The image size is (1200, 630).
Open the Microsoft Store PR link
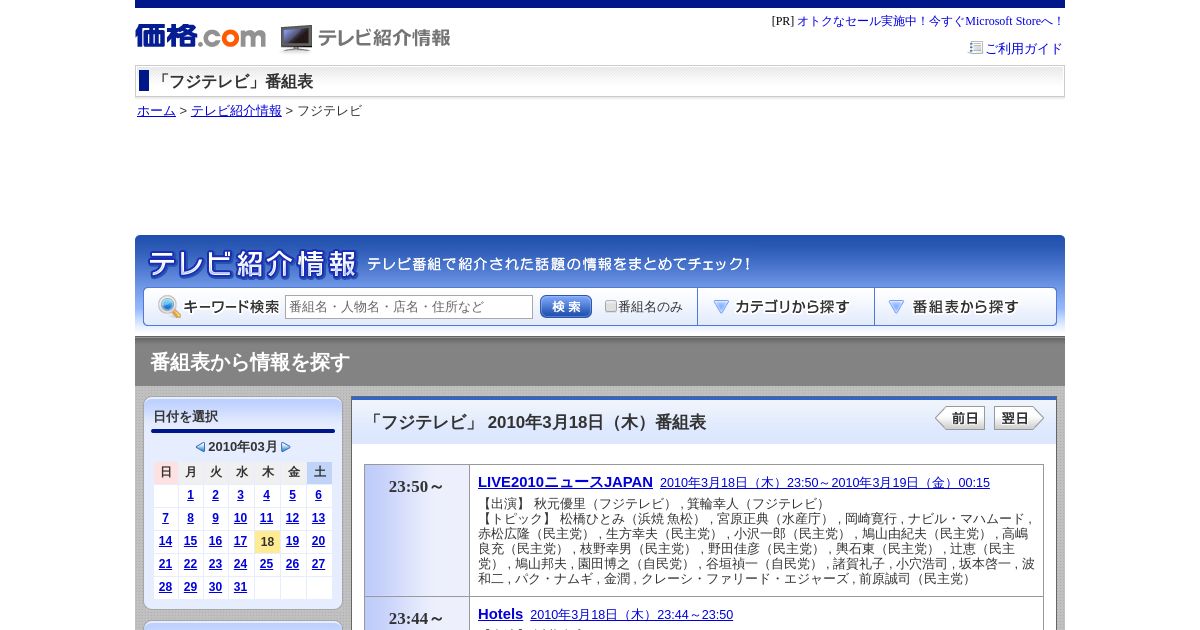(x=930, y=21)
